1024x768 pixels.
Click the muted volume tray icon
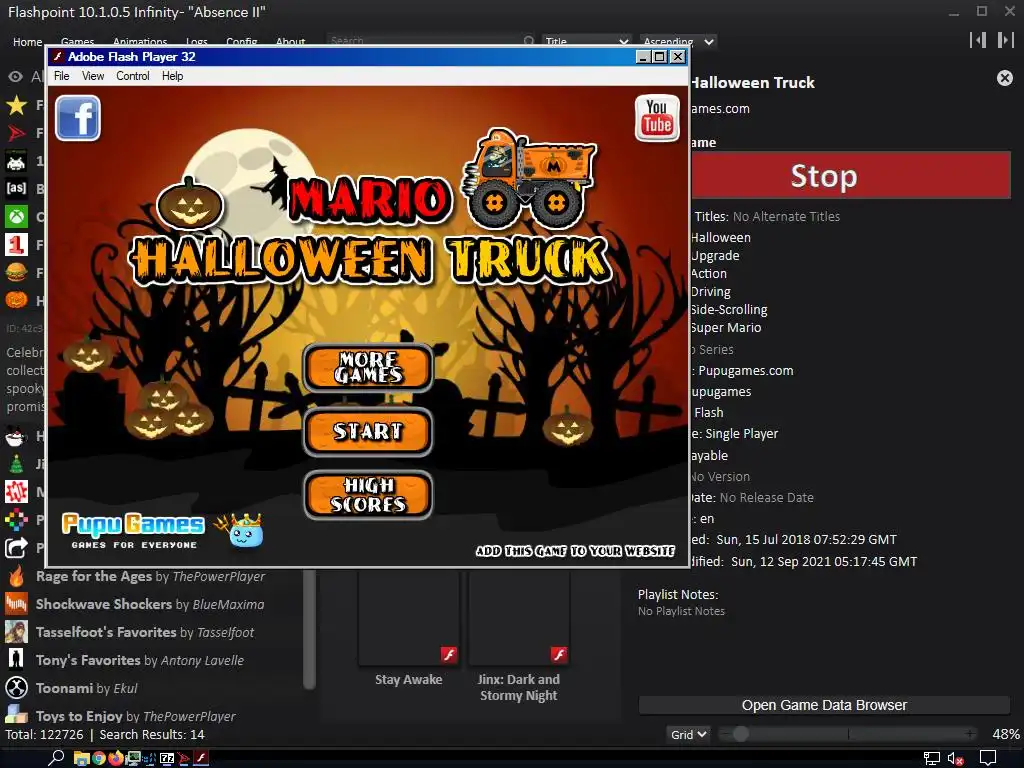pos(955,758)
